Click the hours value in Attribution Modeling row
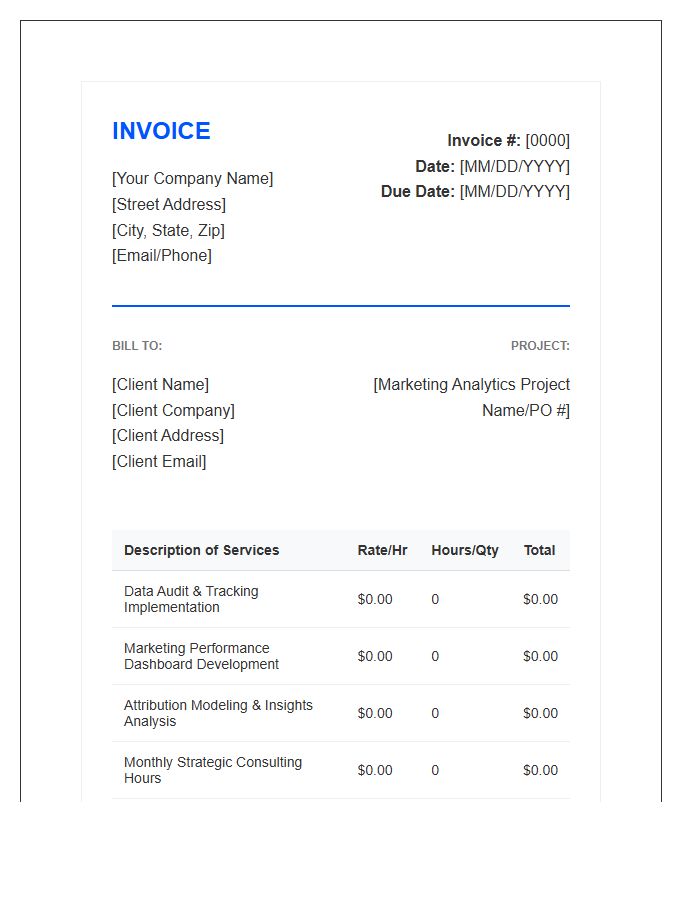Screen dimensions: 700x900 coord(435,713)
